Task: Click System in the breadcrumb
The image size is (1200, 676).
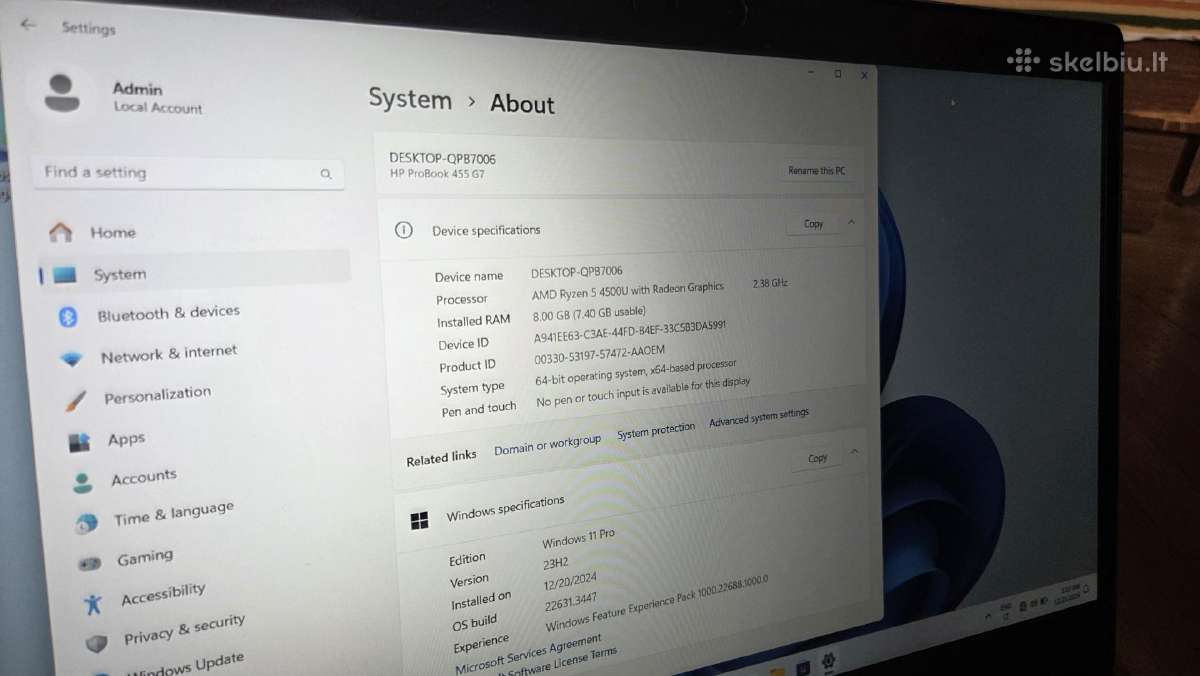Action: pos(410,99)
